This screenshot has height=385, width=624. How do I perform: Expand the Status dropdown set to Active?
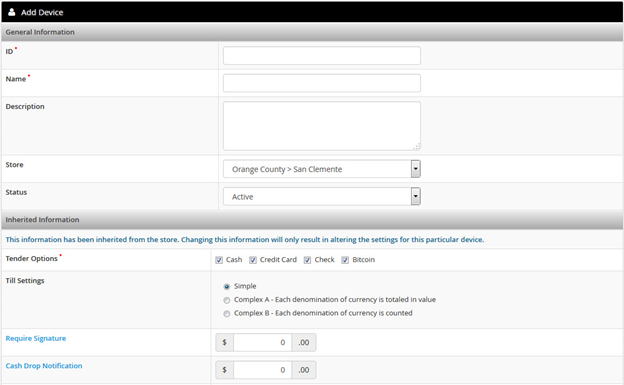tap(322, 196)
